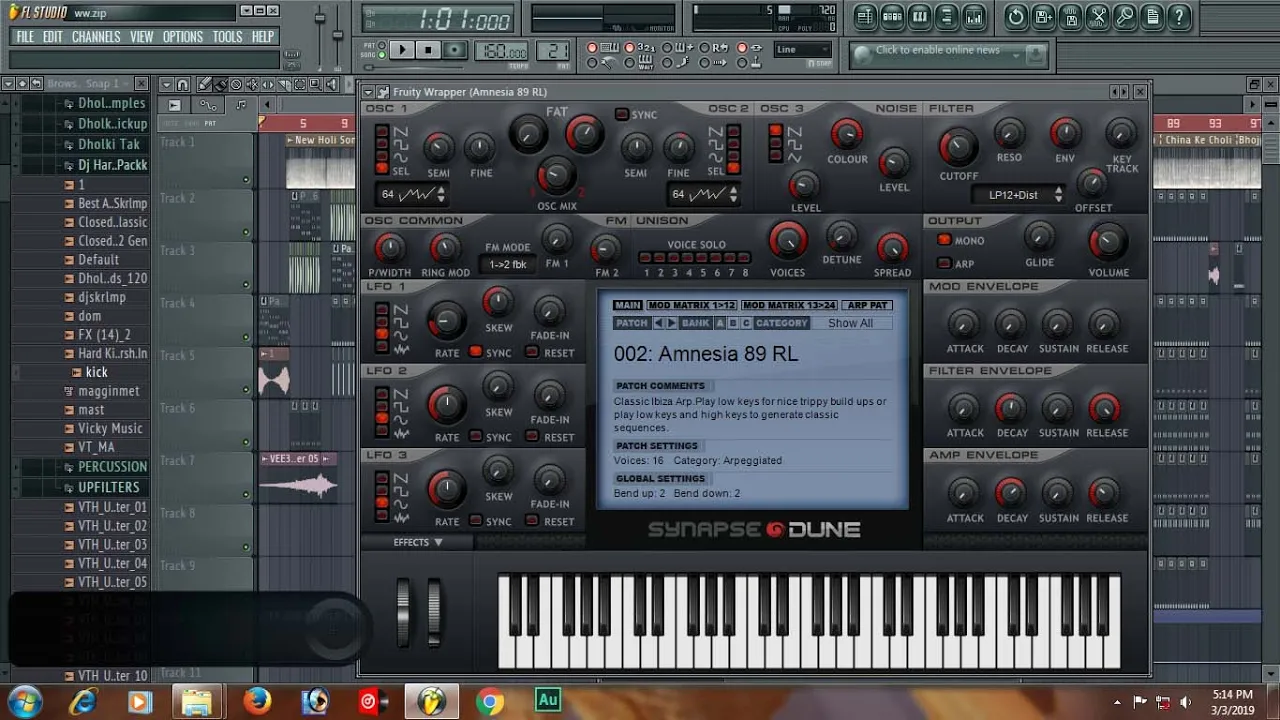Screen dimensions: 1280x720
Task: Select the playlist pencil draw tool
Action: tap(204, 84)
